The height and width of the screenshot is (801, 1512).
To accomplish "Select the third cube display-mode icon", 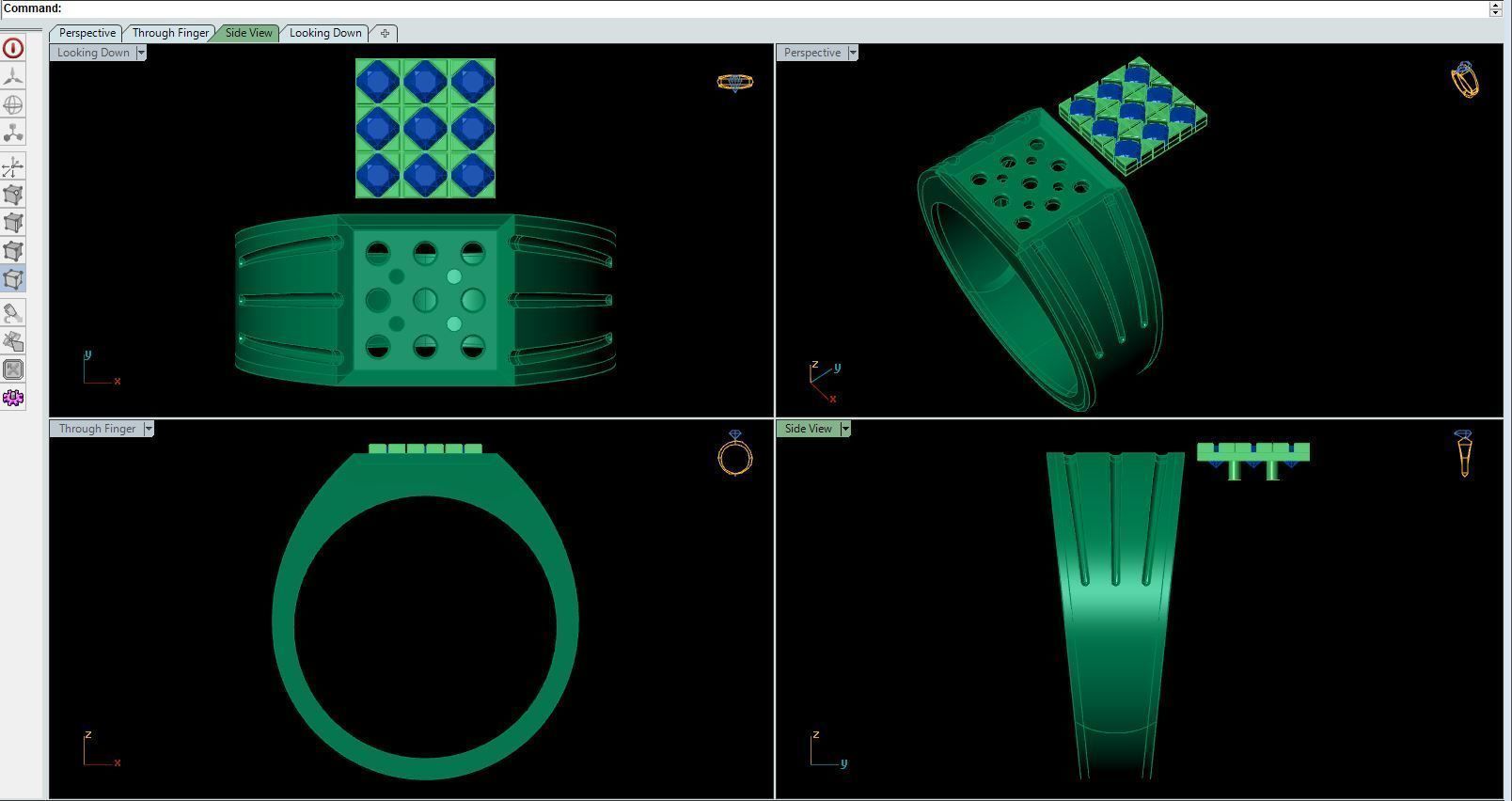I will coord(13,251).
